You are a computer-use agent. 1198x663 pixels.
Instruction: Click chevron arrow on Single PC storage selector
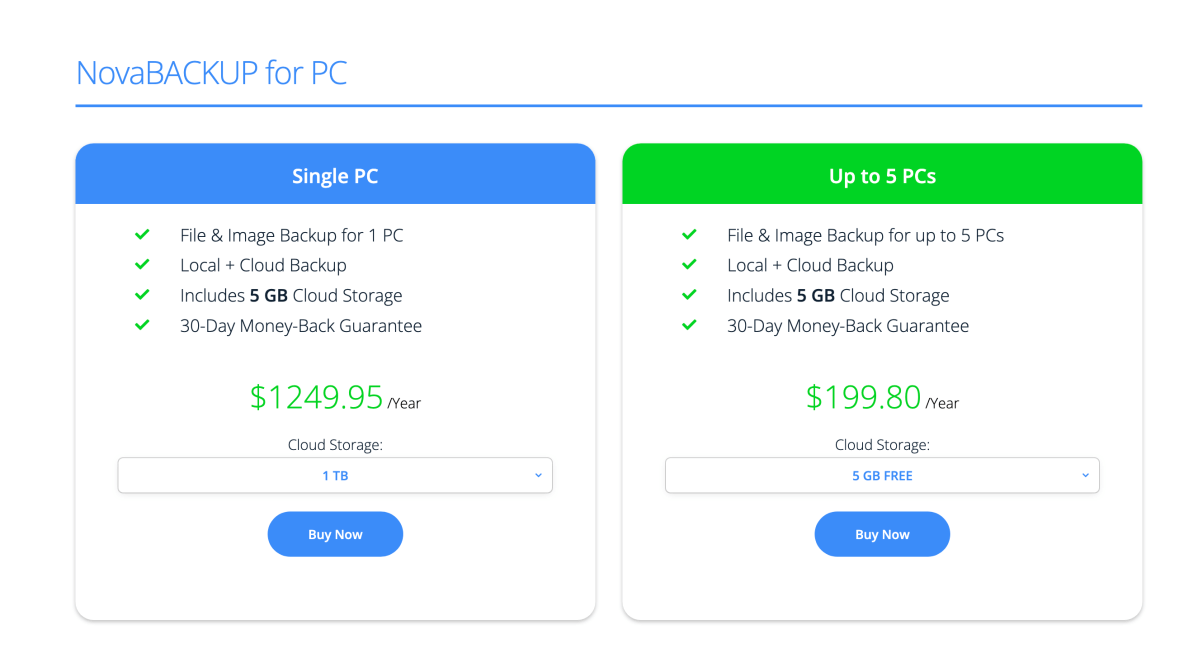pyautogui.click(x=538, y=475)
